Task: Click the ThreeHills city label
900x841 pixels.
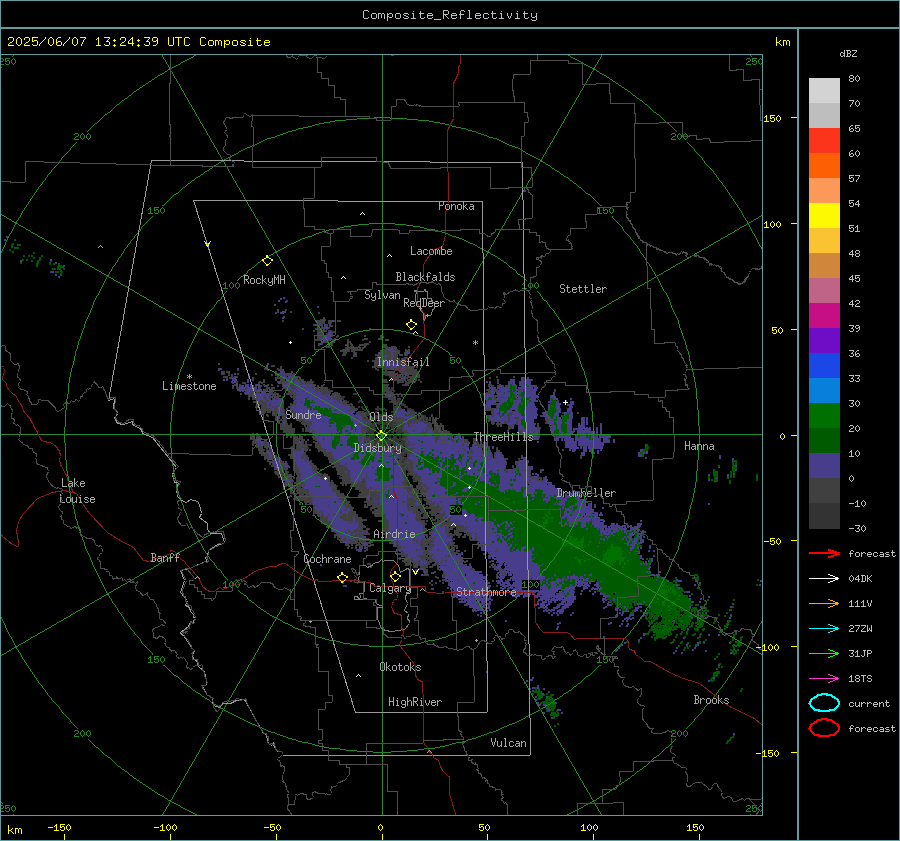Action: pyautogui.click(x=503, y=437)
